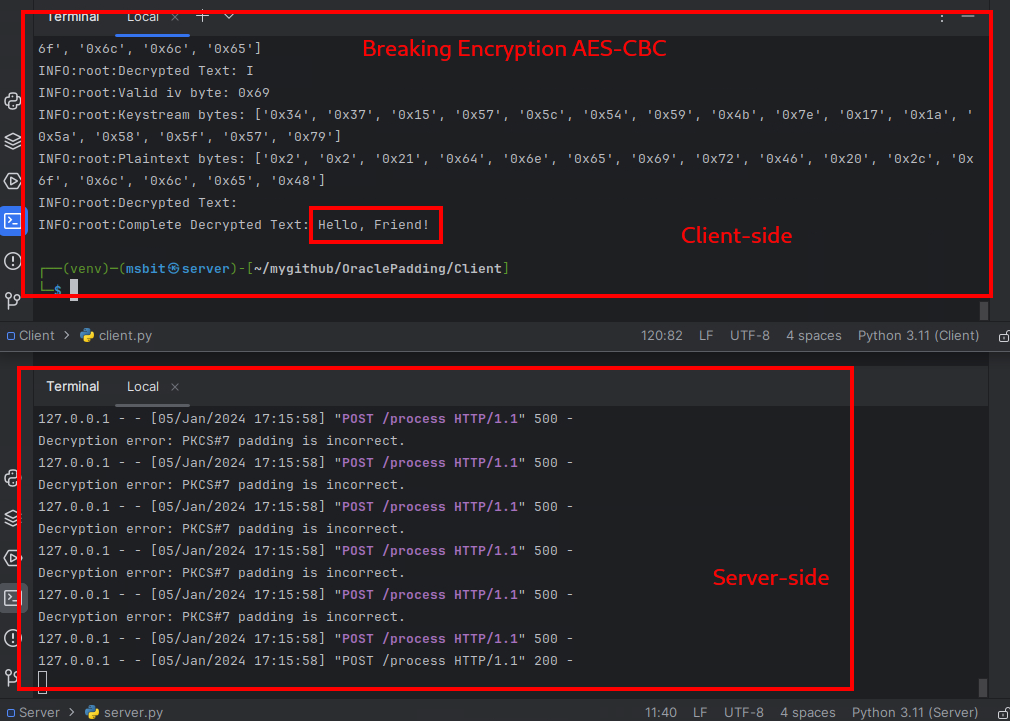
Task: Click the Server terminal command prompt
Action: click(42, 679)
